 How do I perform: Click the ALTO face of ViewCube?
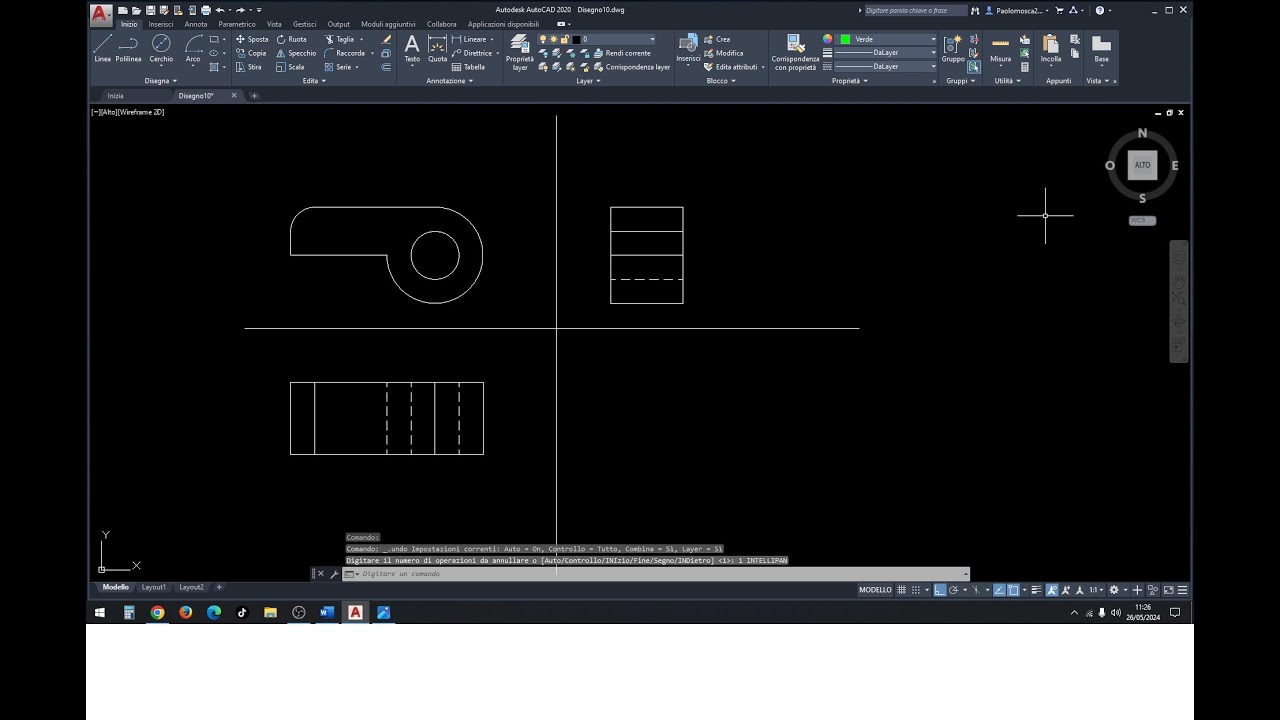click(1142, 165)
